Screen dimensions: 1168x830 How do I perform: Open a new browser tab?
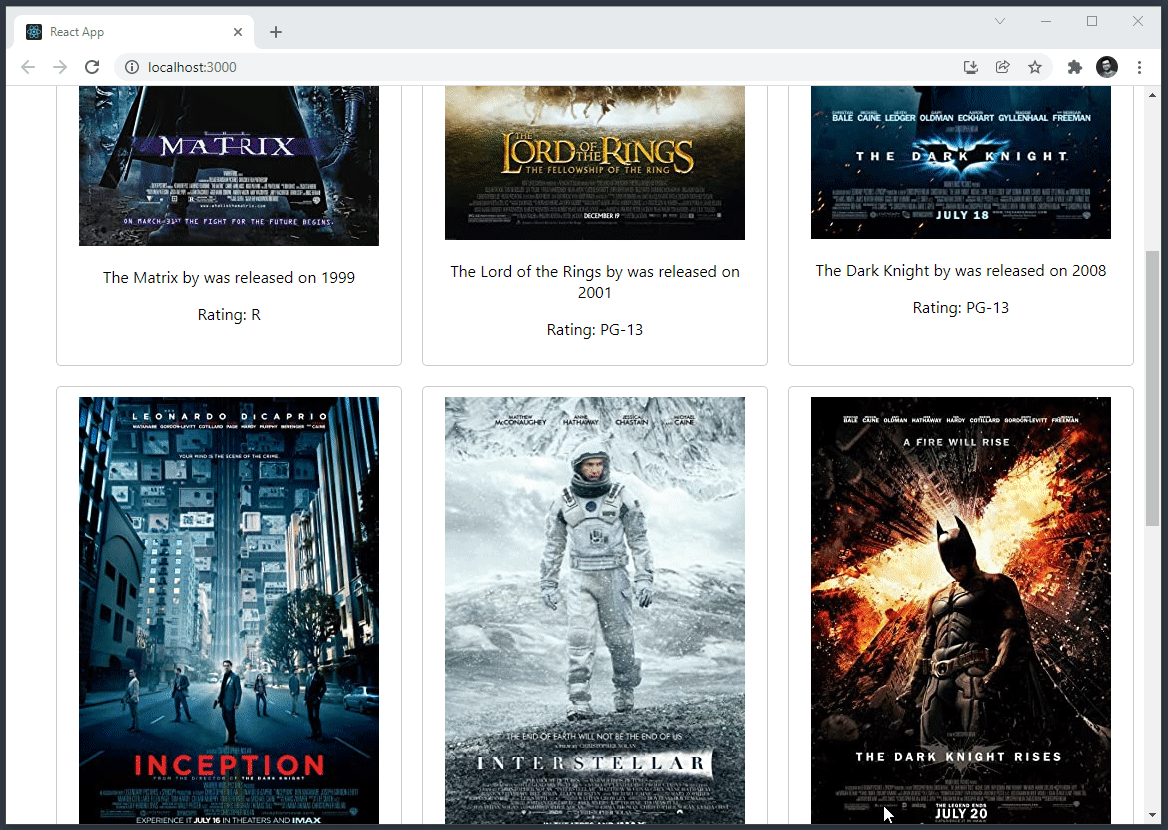coord(276,32)
